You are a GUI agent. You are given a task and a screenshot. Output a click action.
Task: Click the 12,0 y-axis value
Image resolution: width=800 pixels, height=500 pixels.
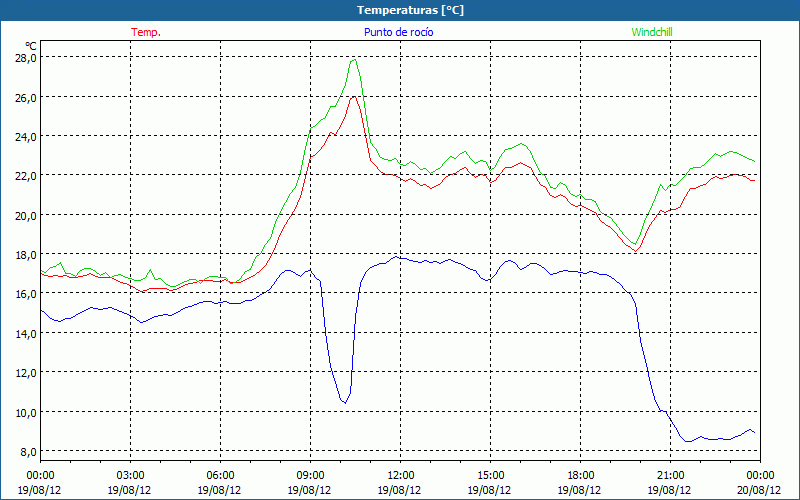tap(25, 373)
